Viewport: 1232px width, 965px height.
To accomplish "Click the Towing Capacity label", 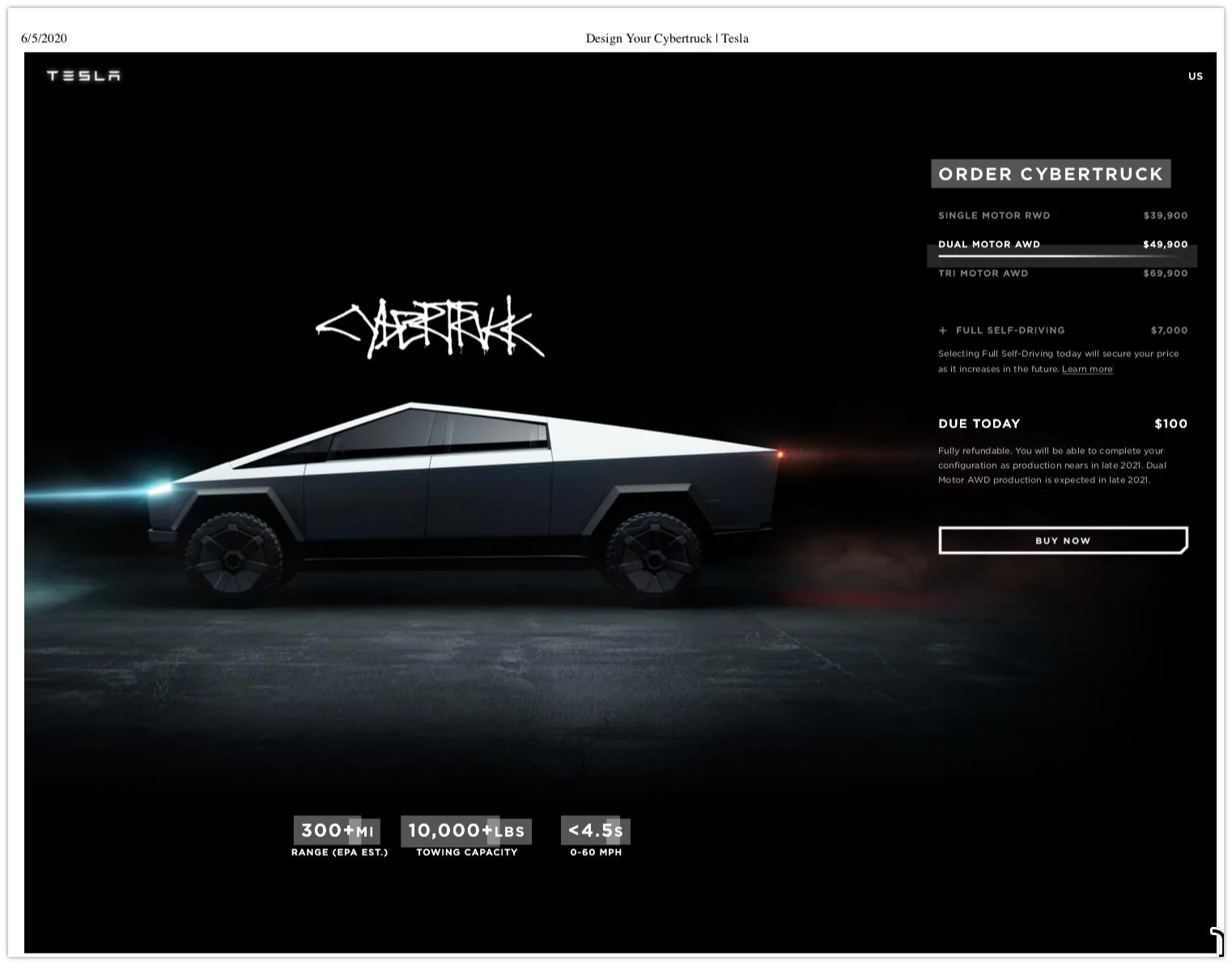I will click(x=466, y=852).
